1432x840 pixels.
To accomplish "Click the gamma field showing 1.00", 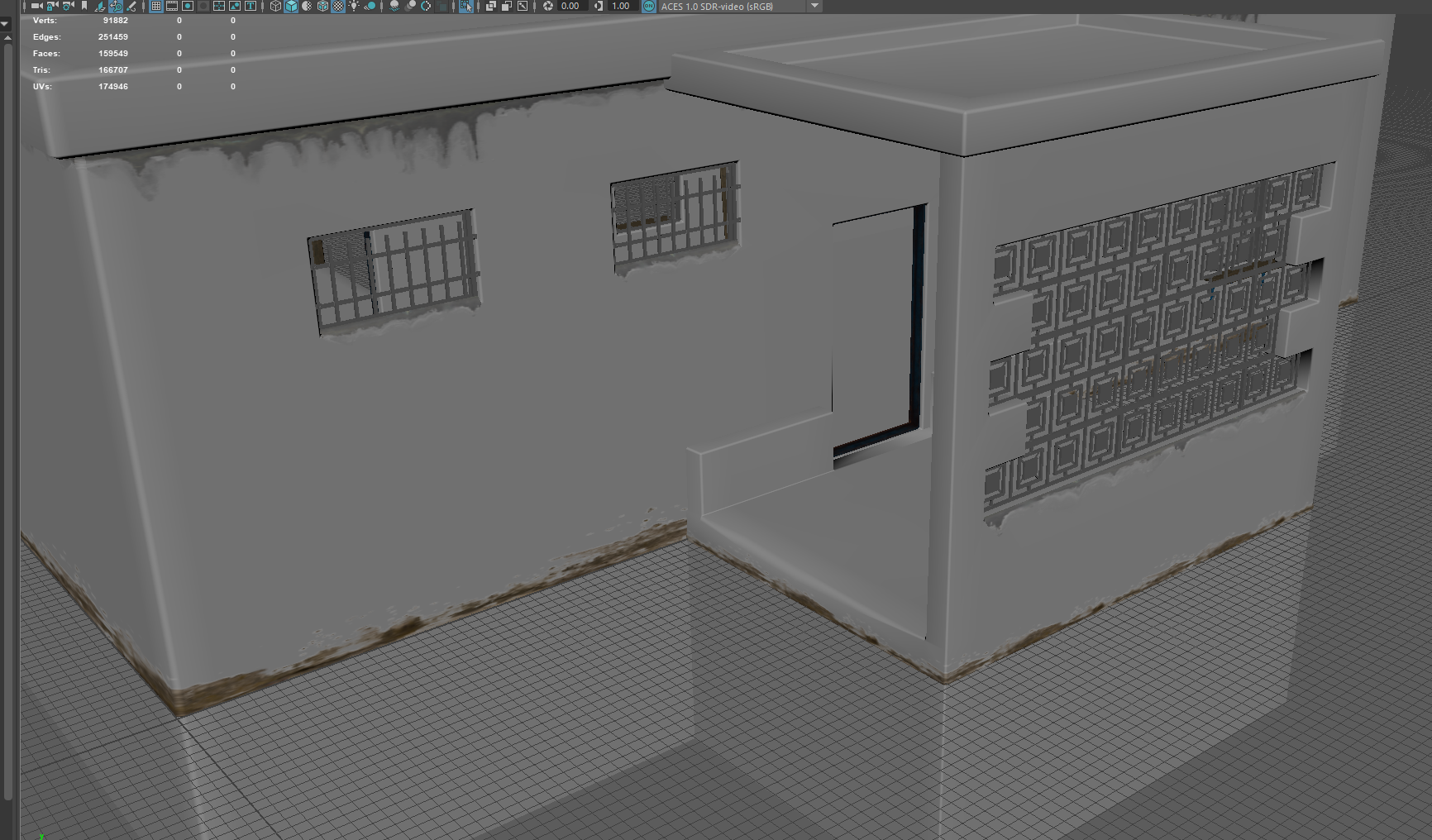I will tap(622, 6).
